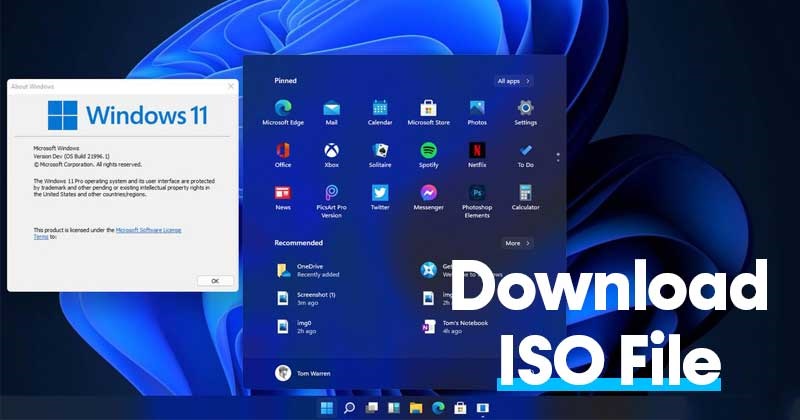800x420 pixels.
Task: Open Tom's Notebook recommendation
Action: pyautogui.click(x=454, y=327)
